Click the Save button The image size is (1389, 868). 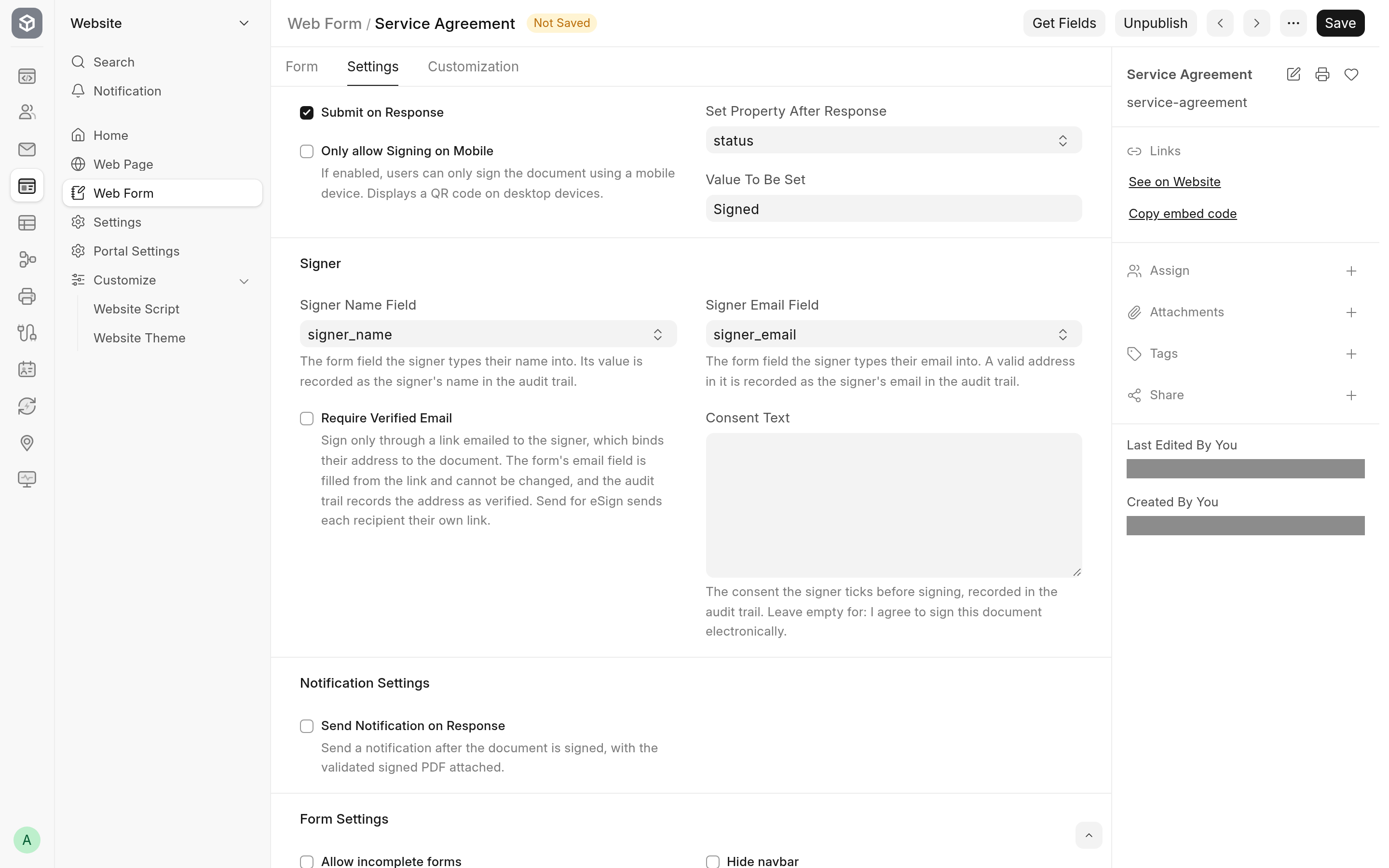[x=1340, y=23]
